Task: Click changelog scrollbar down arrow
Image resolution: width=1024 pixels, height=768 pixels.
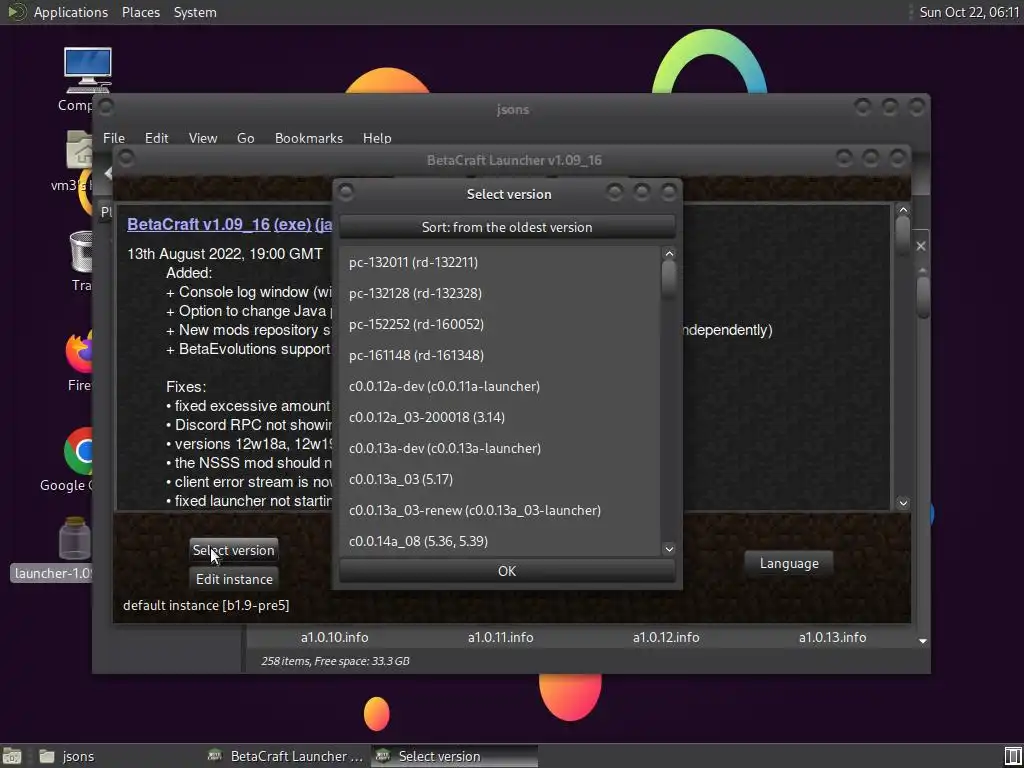Action: click(x=903, y=503)
